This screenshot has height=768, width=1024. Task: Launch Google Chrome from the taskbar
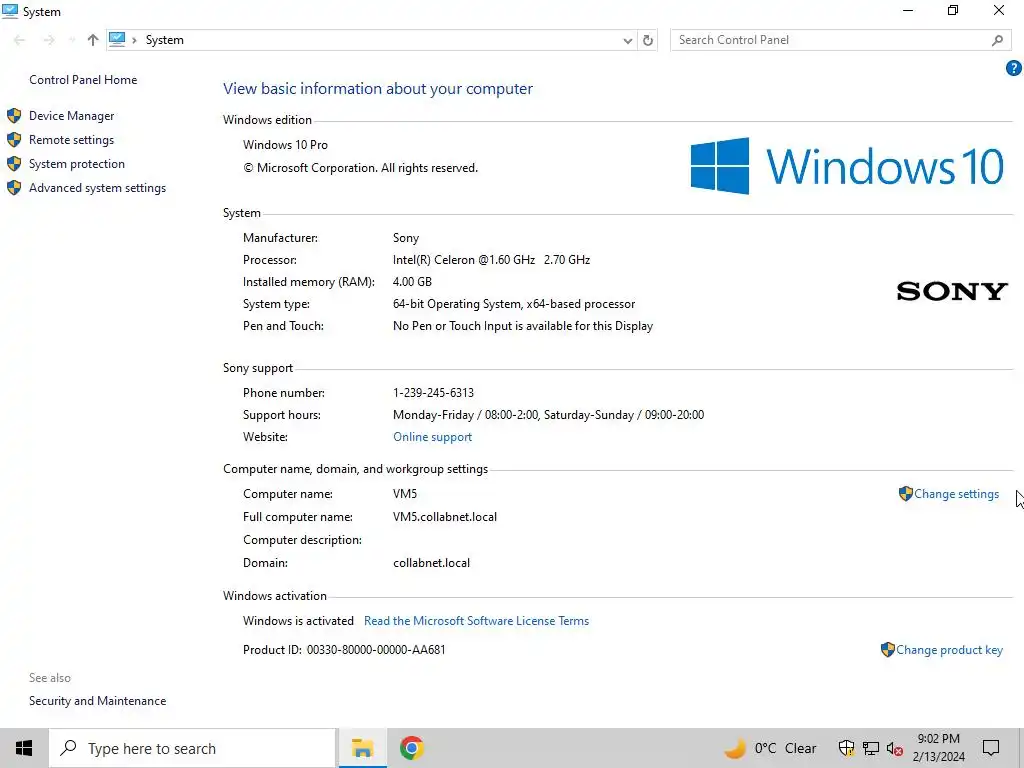tap(411, 748)
